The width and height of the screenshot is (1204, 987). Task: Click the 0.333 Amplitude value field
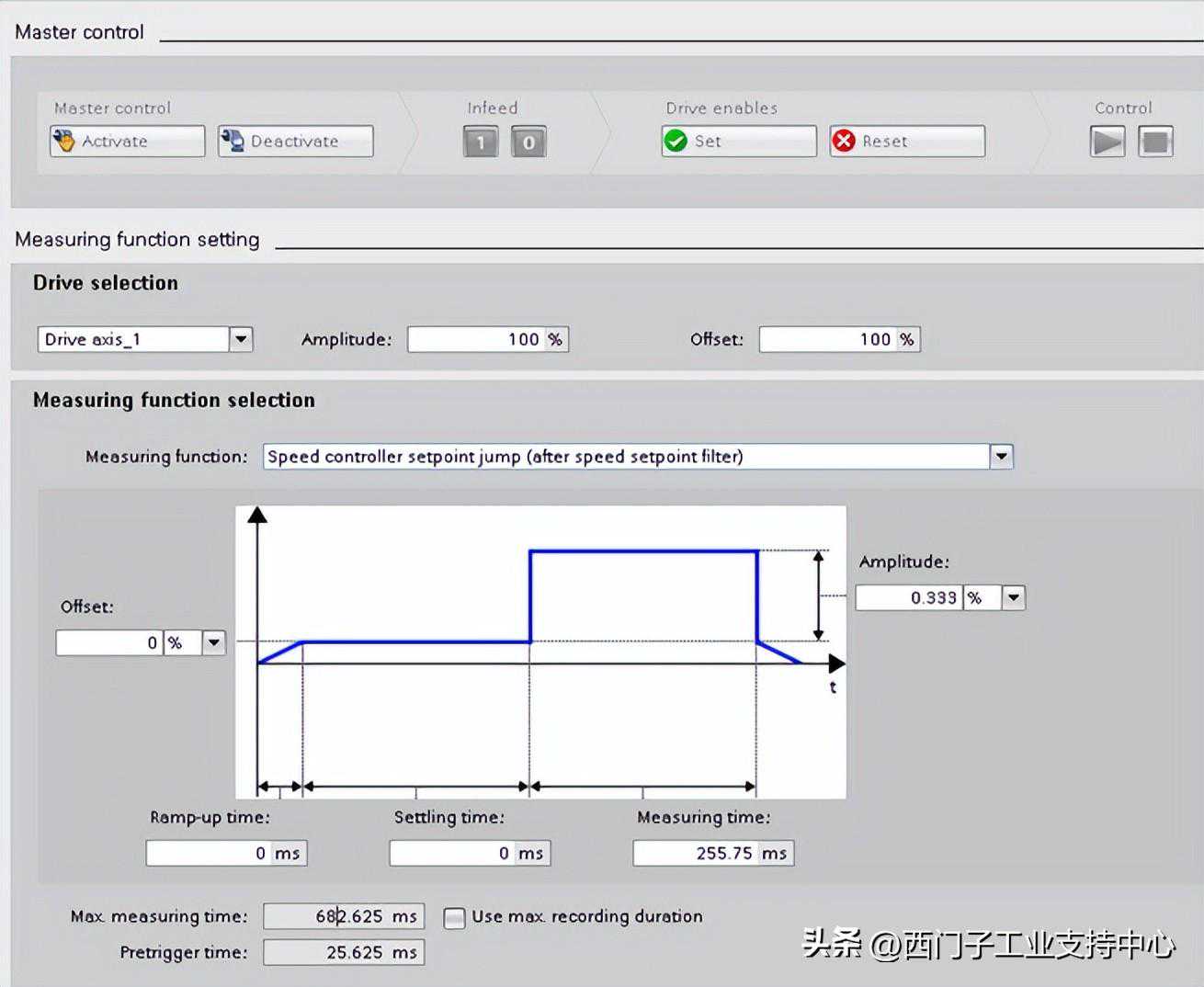tap(908, 597)
